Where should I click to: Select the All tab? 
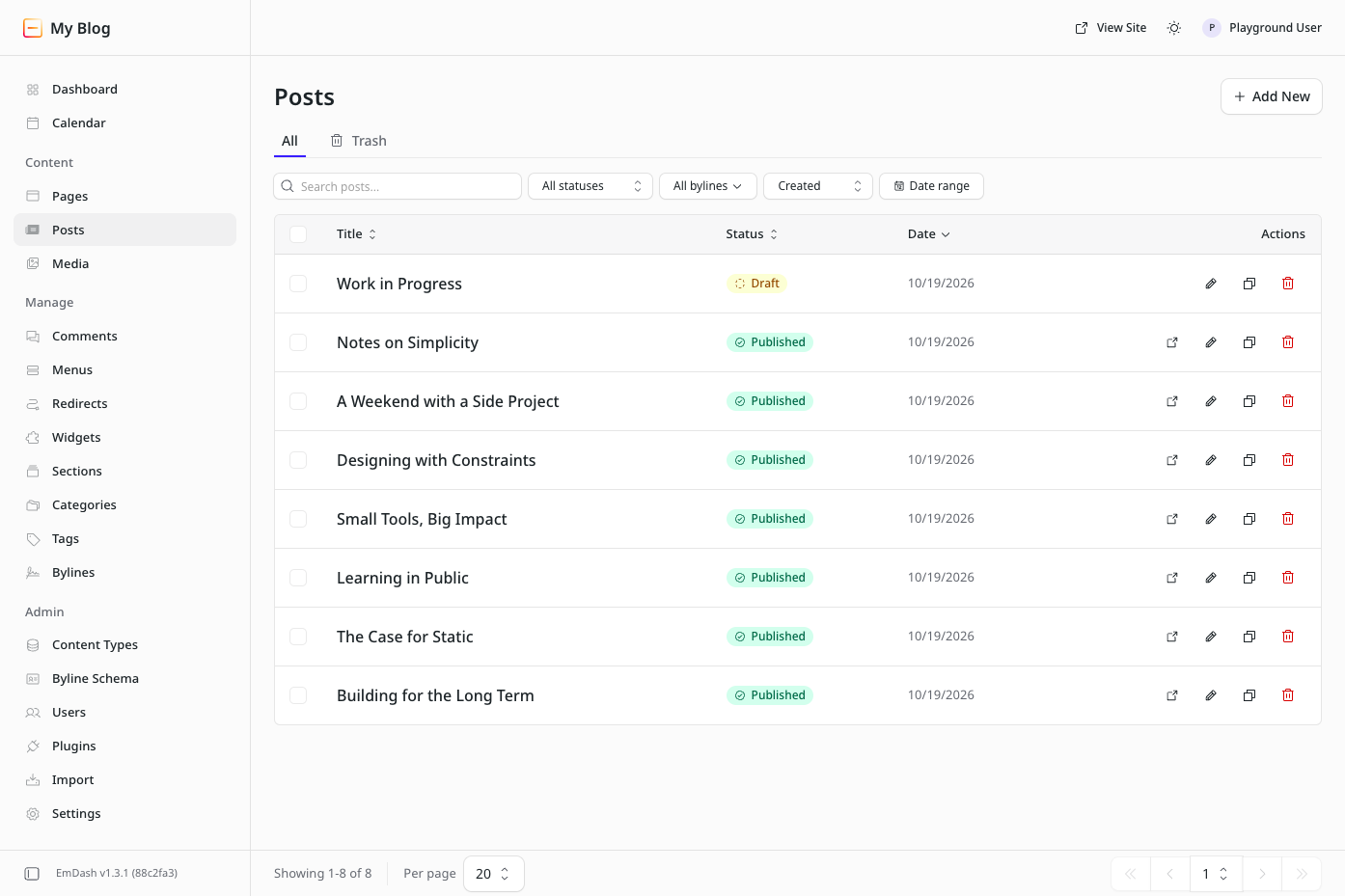click(289, 141)
